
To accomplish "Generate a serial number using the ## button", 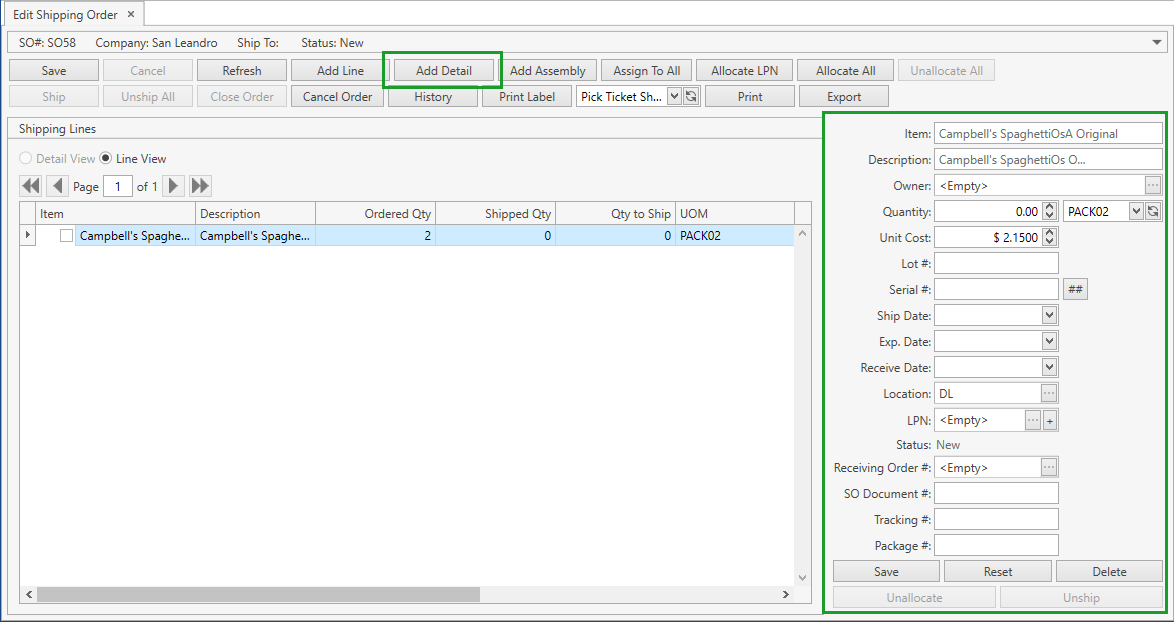I will 1073,289.
